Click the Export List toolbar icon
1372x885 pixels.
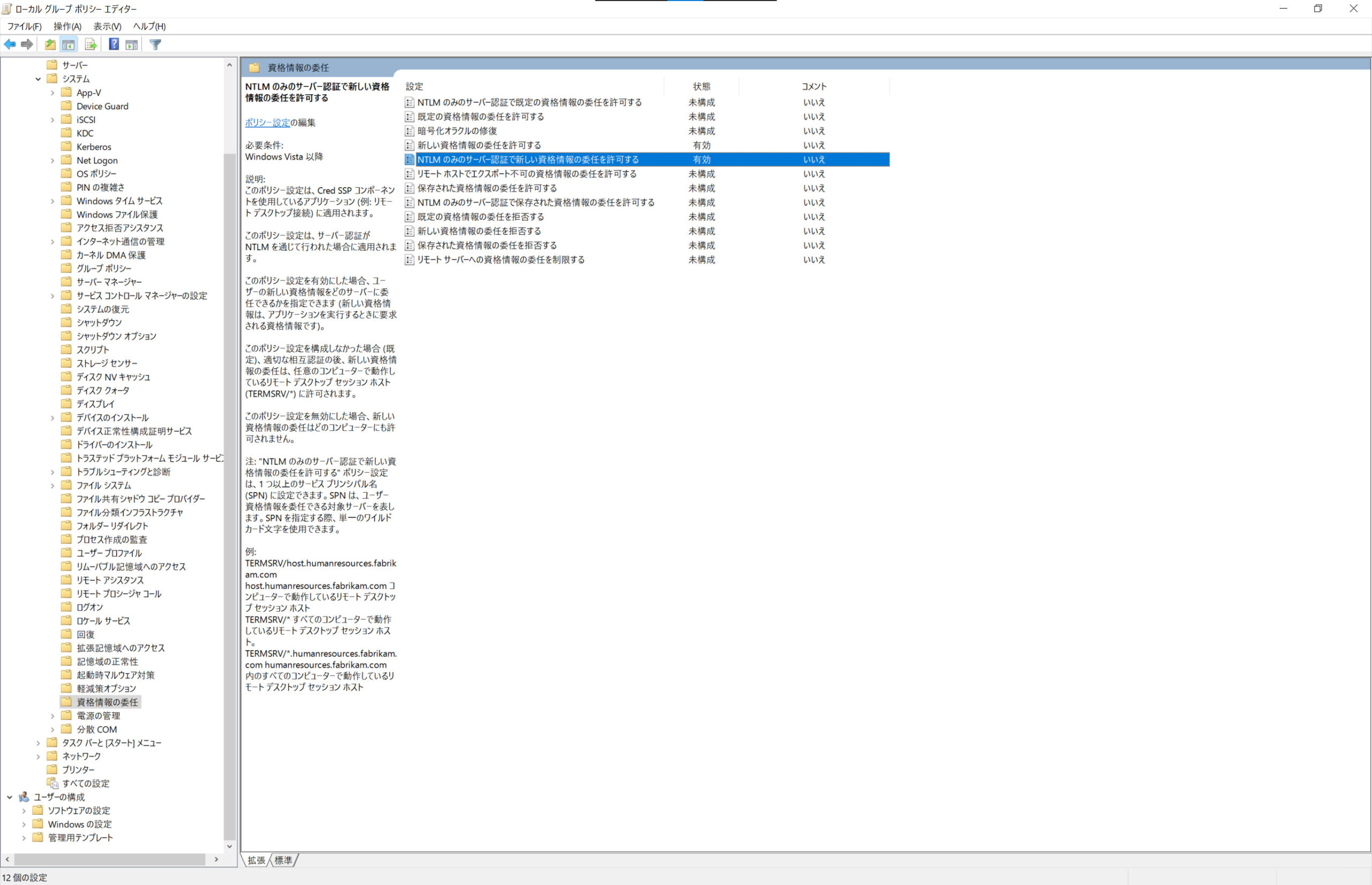coord(91,44)
